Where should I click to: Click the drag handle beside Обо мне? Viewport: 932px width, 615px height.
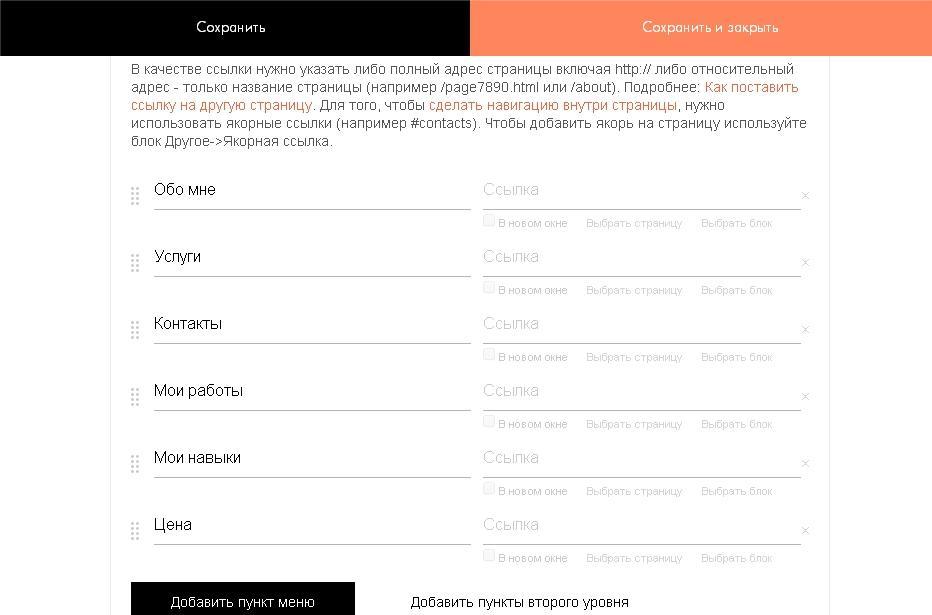[x=135, y=196]
